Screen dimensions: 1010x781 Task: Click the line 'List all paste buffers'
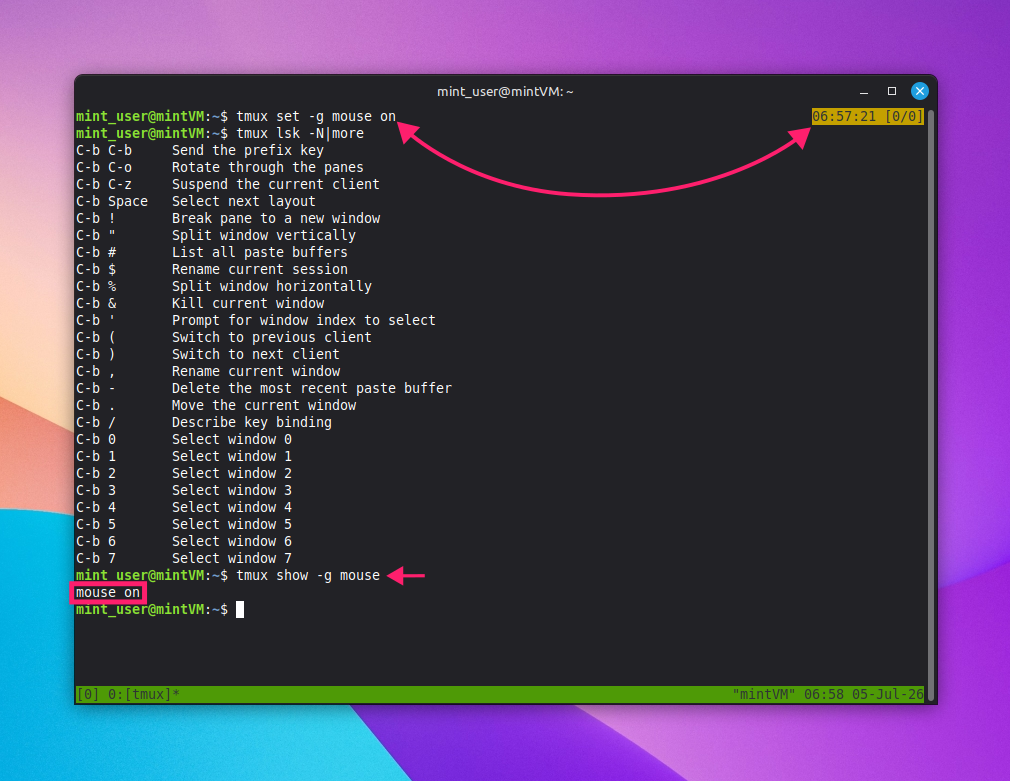pyautogui.click(x=260, y=252)
